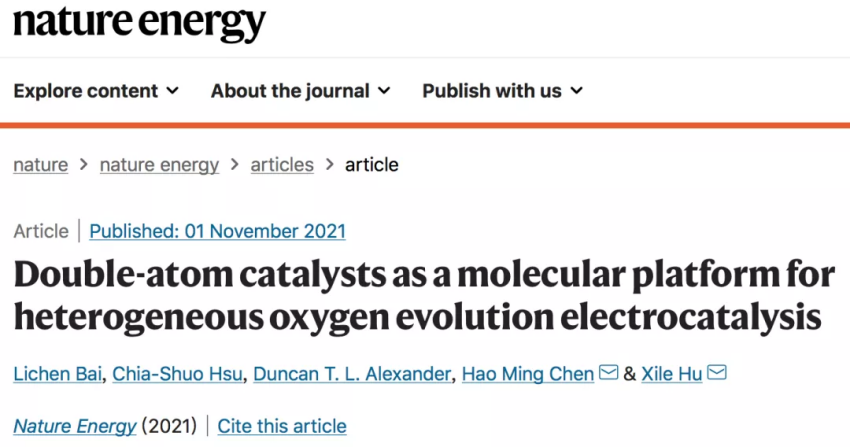851x448 pixels.
Task: Open the Publish with us menu
Action: point(503,91)
